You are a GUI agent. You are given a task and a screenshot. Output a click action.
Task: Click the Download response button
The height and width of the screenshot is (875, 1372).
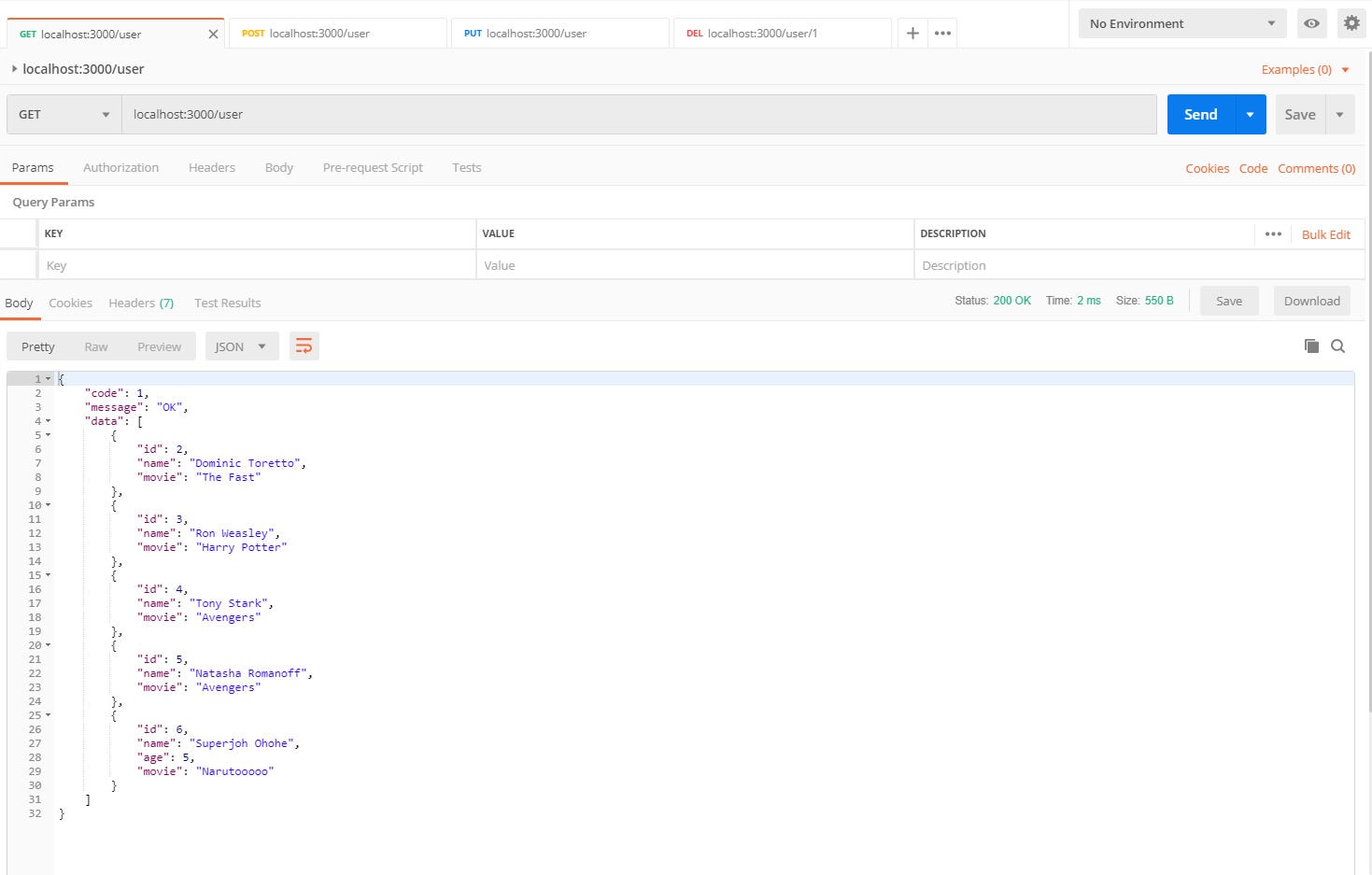[1311, 301]
